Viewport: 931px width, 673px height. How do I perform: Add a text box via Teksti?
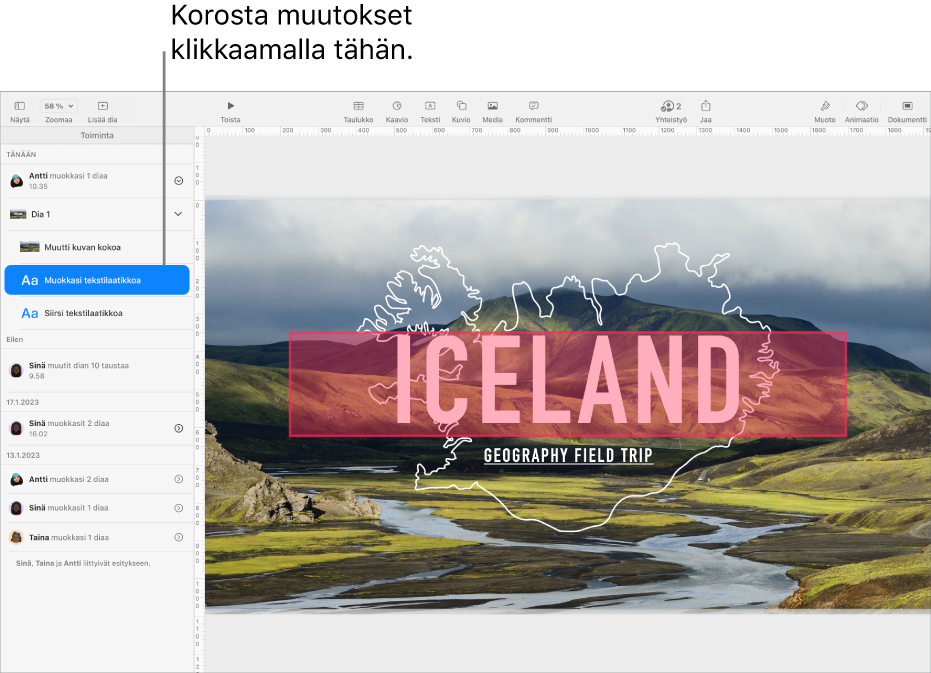tap(430, 111)
